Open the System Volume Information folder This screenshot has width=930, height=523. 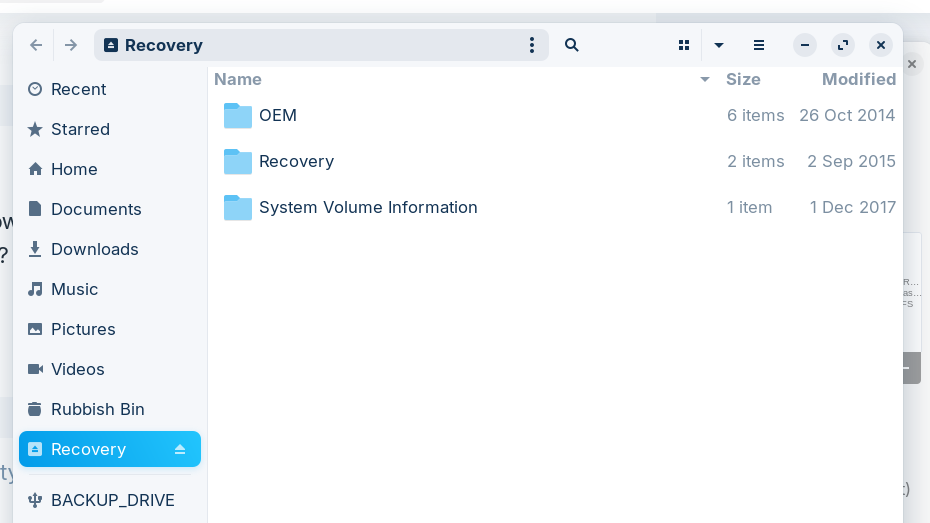[x=367, y=208]
